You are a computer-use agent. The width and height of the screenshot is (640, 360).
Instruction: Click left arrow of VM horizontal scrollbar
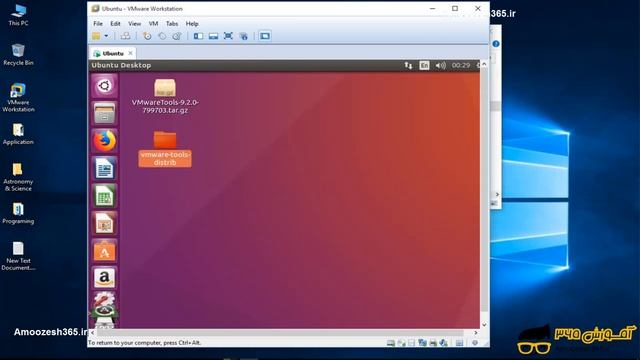pos(92,333)
